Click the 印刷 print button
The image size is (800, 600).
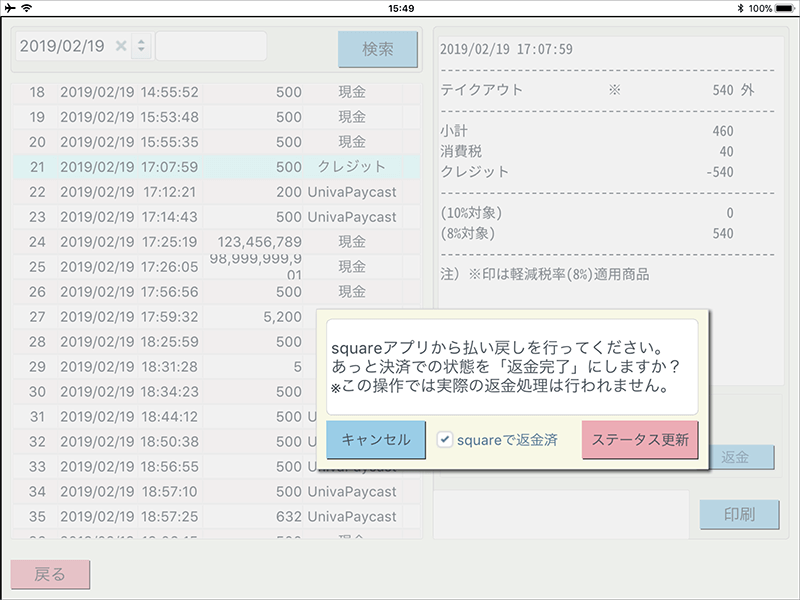coord(738,514)
